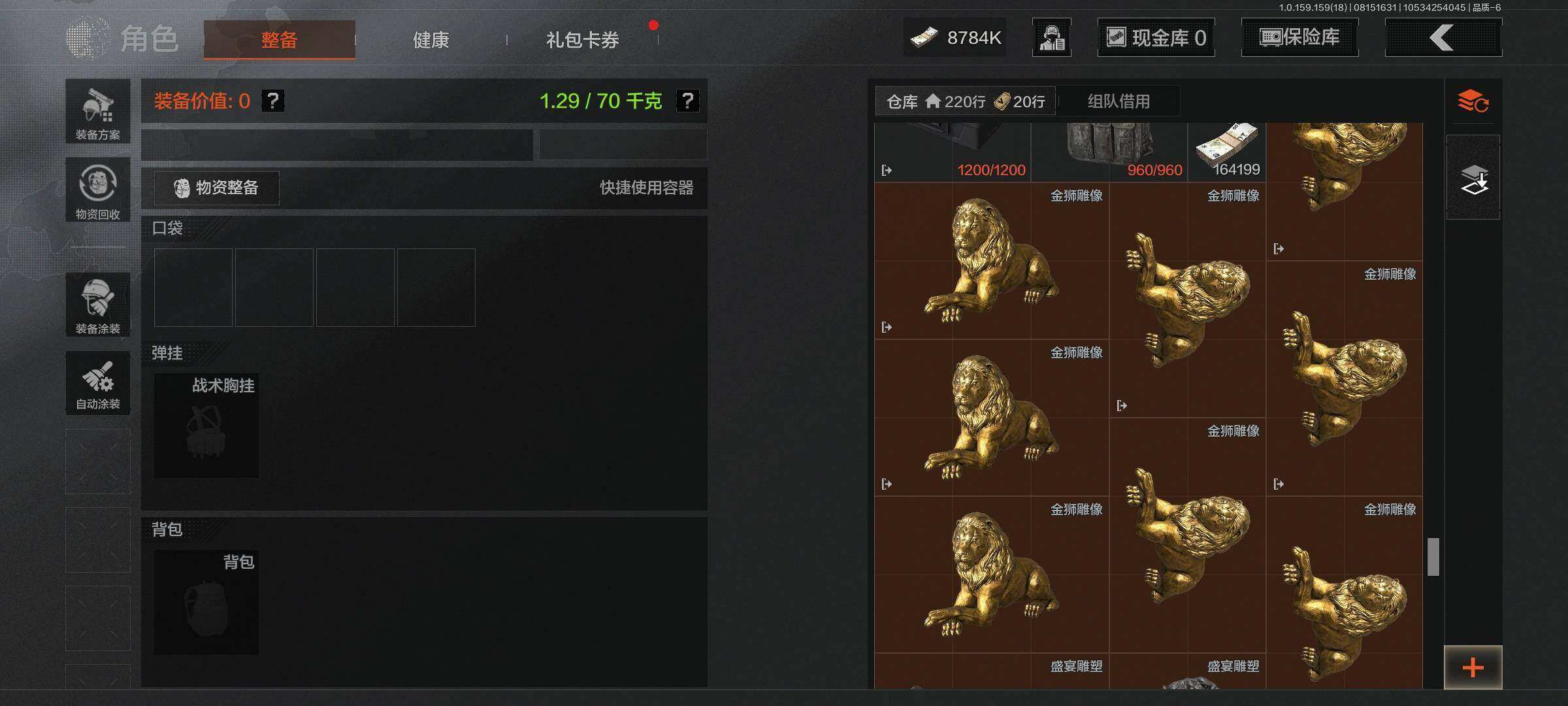Click the question mark beside 装备价值
The width and height of the screenshot is (1568, 706).
coord(273,101)
